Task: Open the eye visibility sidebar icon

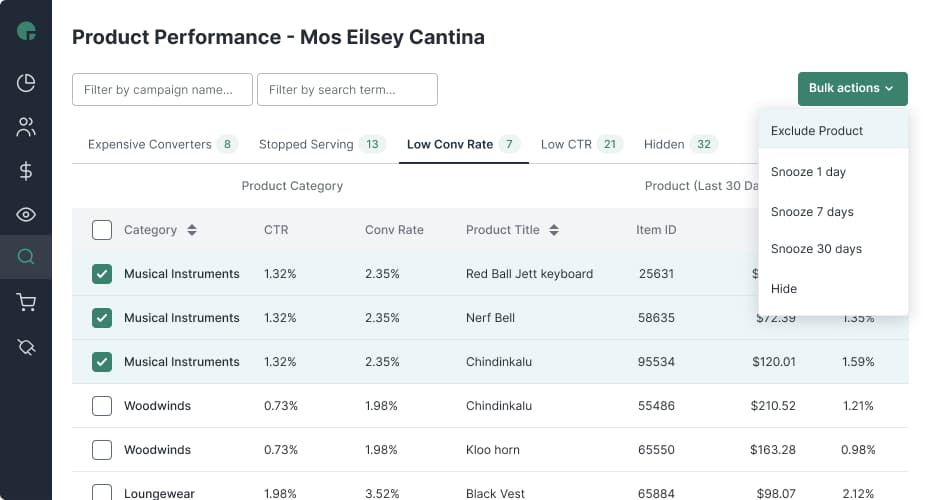Action: coord(26,214)
